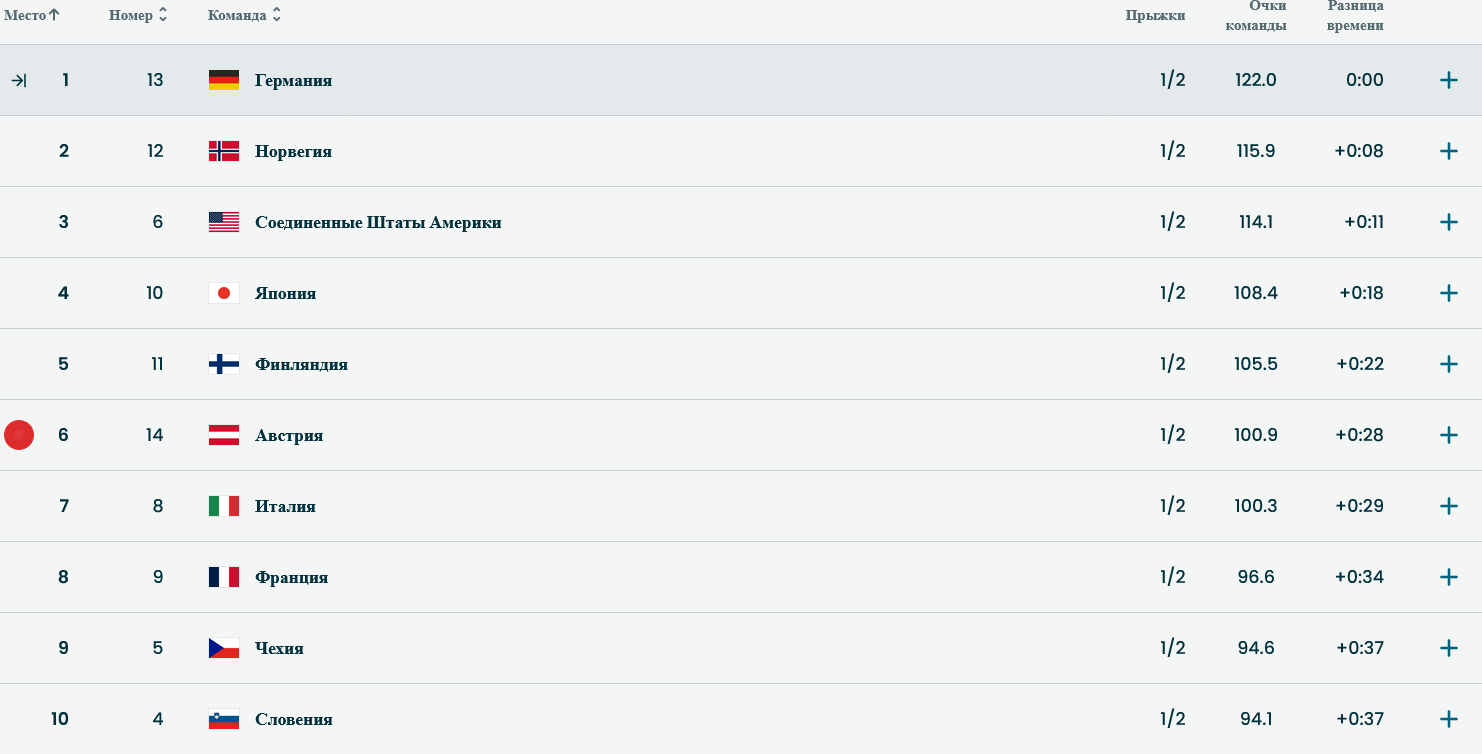Expand the Италия row with plus
The width and height of the screenshot is (1482, 754).
tap(1448, 506)
